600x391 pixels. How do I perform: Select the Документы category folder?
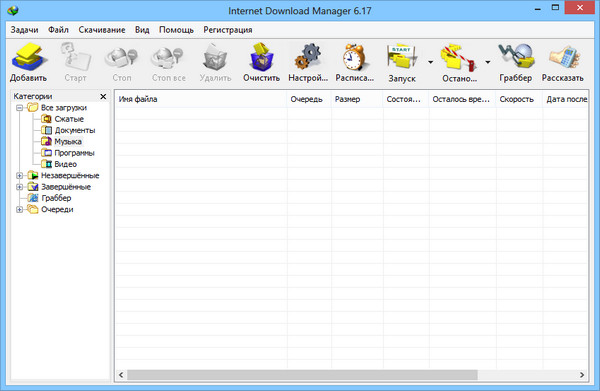pos(68,130)
